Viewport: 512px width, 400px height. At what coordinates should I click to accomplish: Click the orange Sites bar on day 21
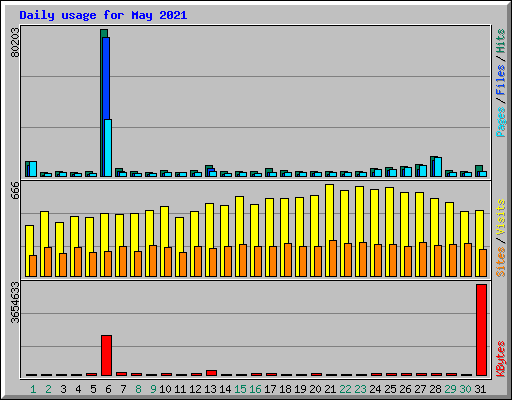click(x=333, y=258)
